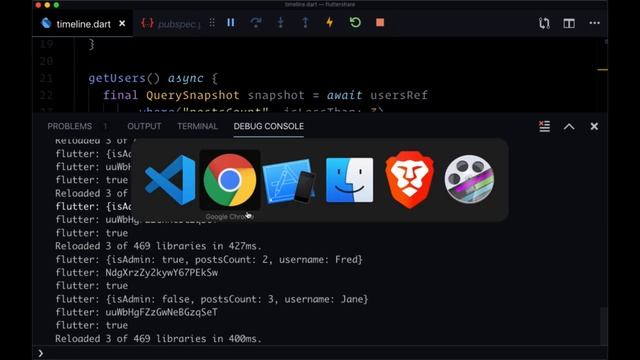The width and height of the screenshot is (640, 360).
Task: Select the DEBUG CONSOLE tab
Action: coord(269,126)
